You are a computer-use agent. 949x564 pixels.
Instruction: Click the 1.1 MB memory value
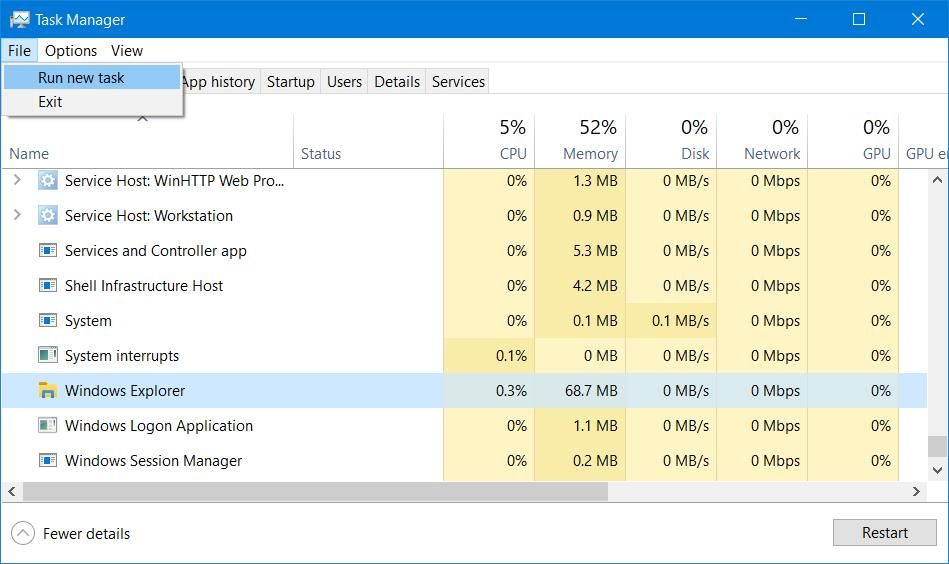point(595,426)
